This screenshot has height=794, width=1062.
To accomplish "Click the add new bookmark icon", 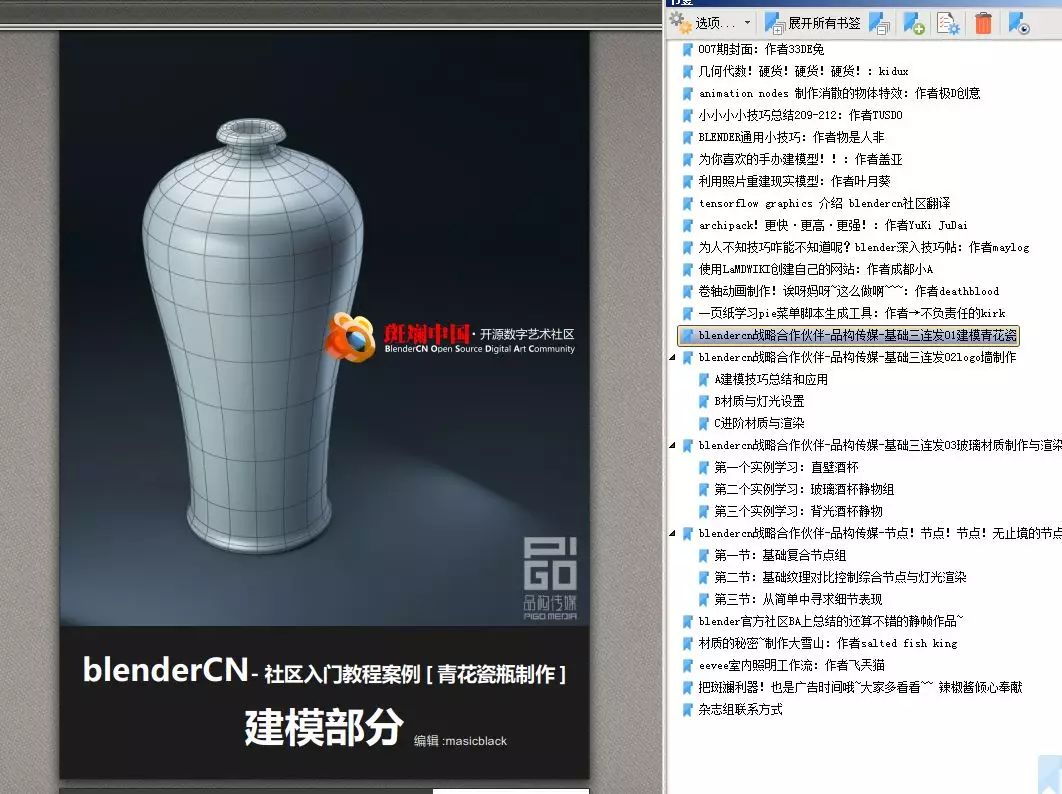I will coord(914,23).
